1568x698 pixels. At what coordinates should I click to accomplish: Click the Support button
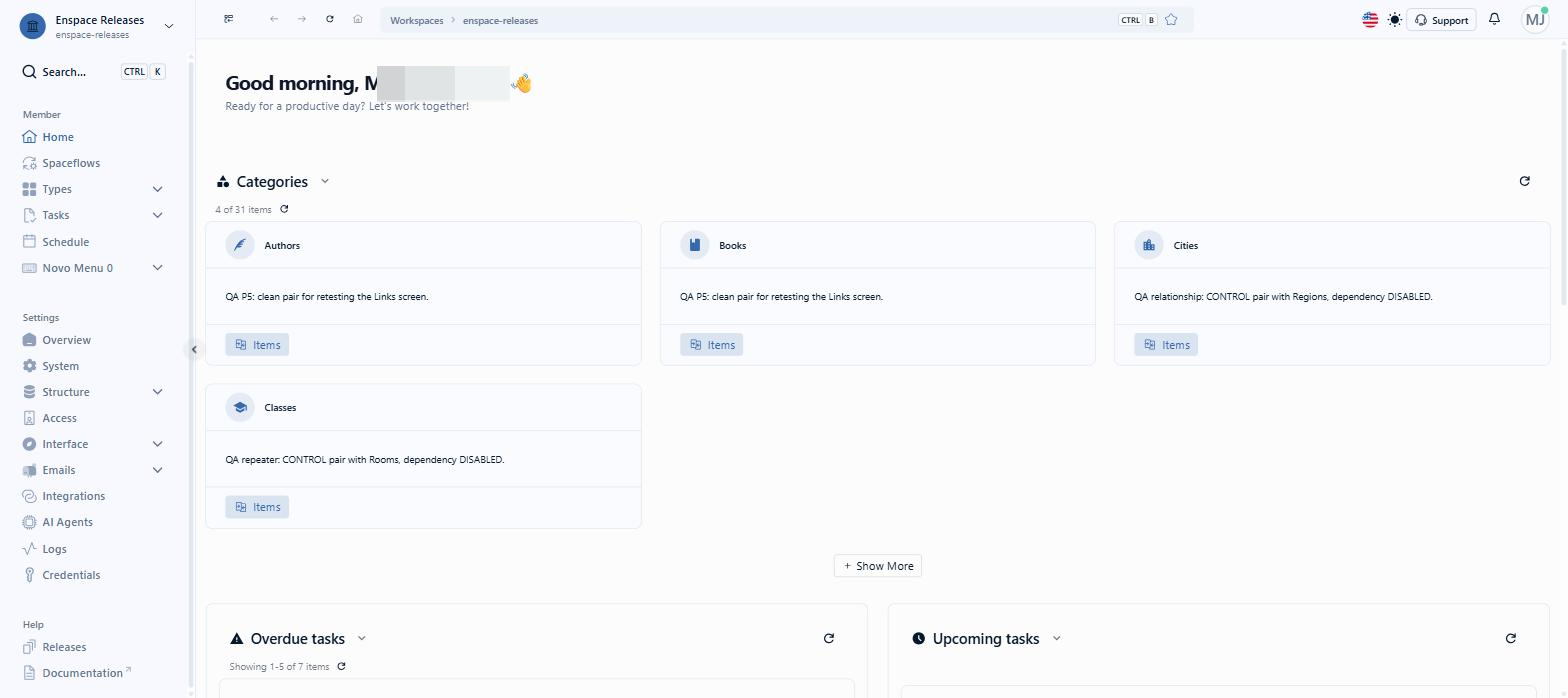pyautogui.click(x=1441, y=20)
